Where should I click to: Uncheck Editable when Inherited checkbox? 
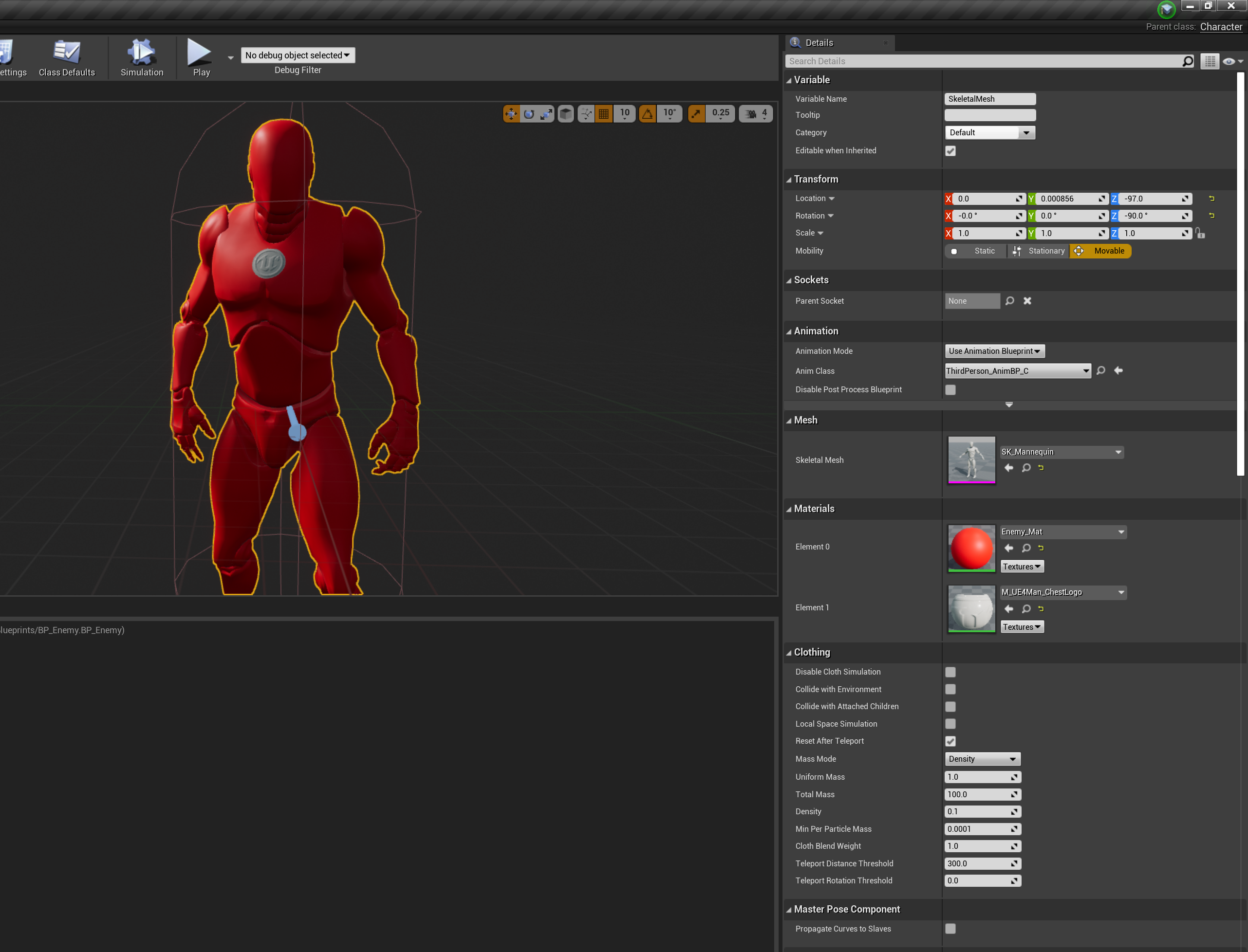point(950,151)
